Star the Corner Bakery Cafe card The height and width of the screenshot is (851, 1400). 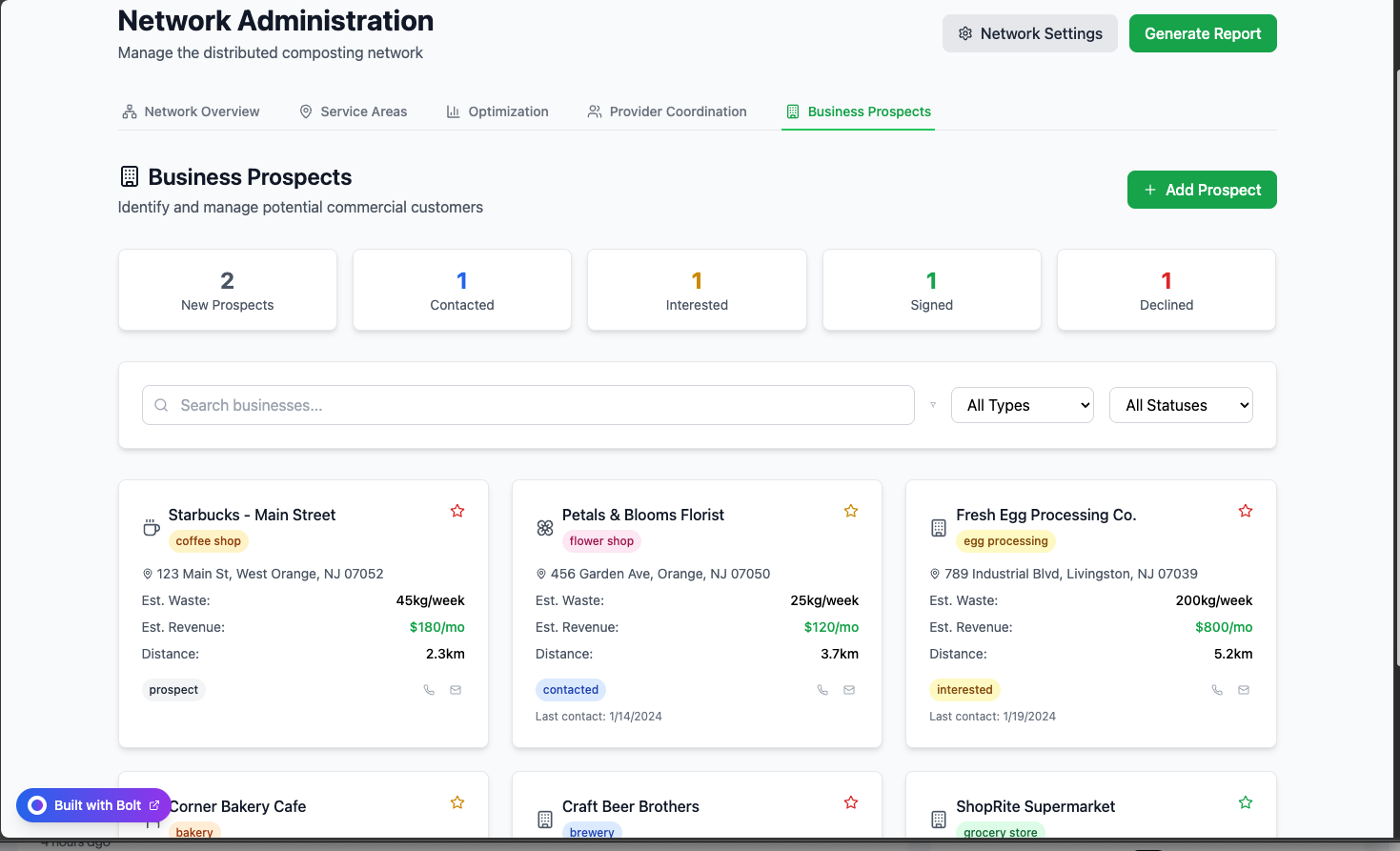(457, 802)
